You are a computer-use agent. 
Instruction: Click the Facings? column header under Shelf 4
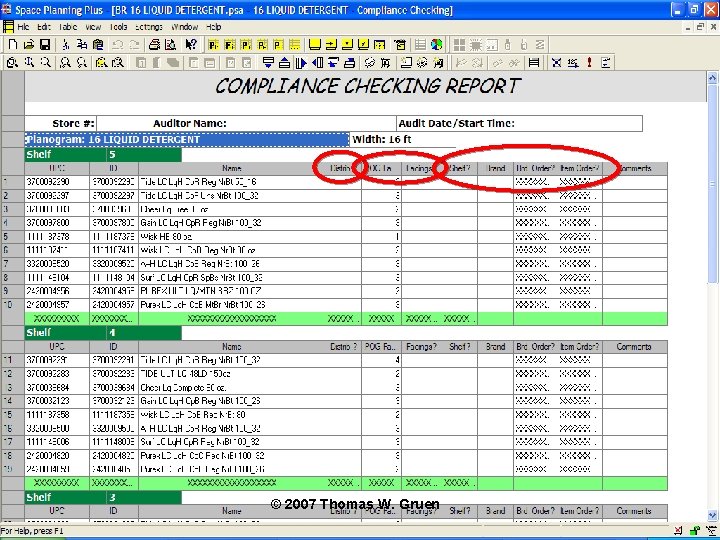tap(421, 347)
